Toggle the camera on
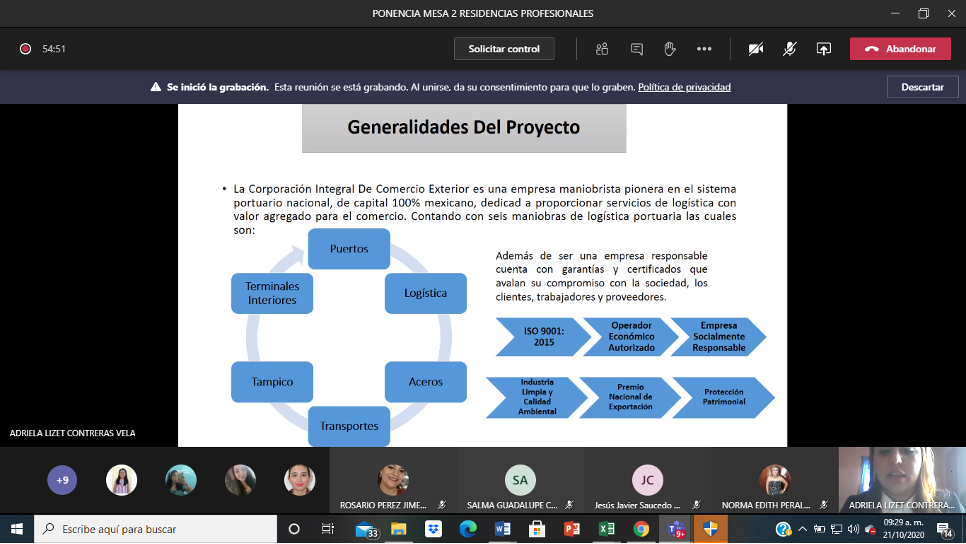 coord(756,49)
